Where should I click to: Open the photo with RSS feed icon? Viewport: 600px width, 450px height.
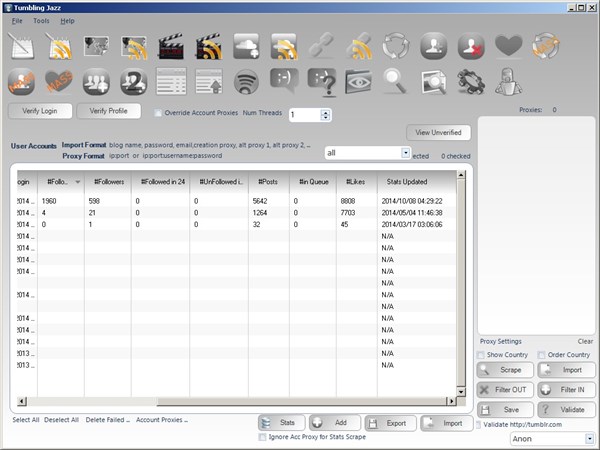[x=134, y=47]
